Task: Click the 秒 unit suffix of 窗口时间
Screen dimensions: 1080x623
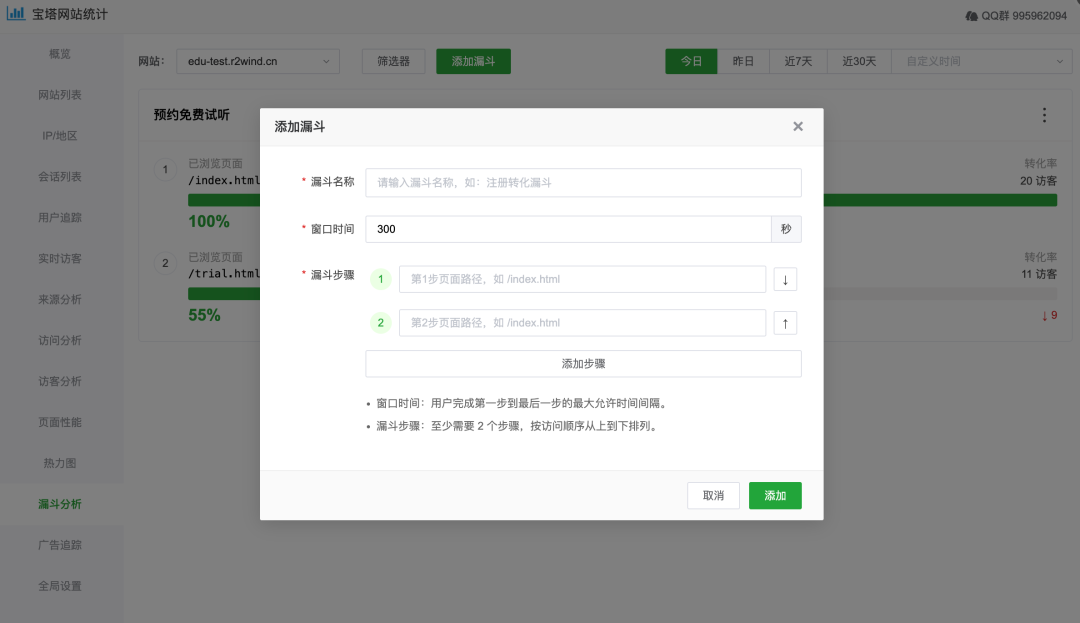Action: (x=786, y=229)
